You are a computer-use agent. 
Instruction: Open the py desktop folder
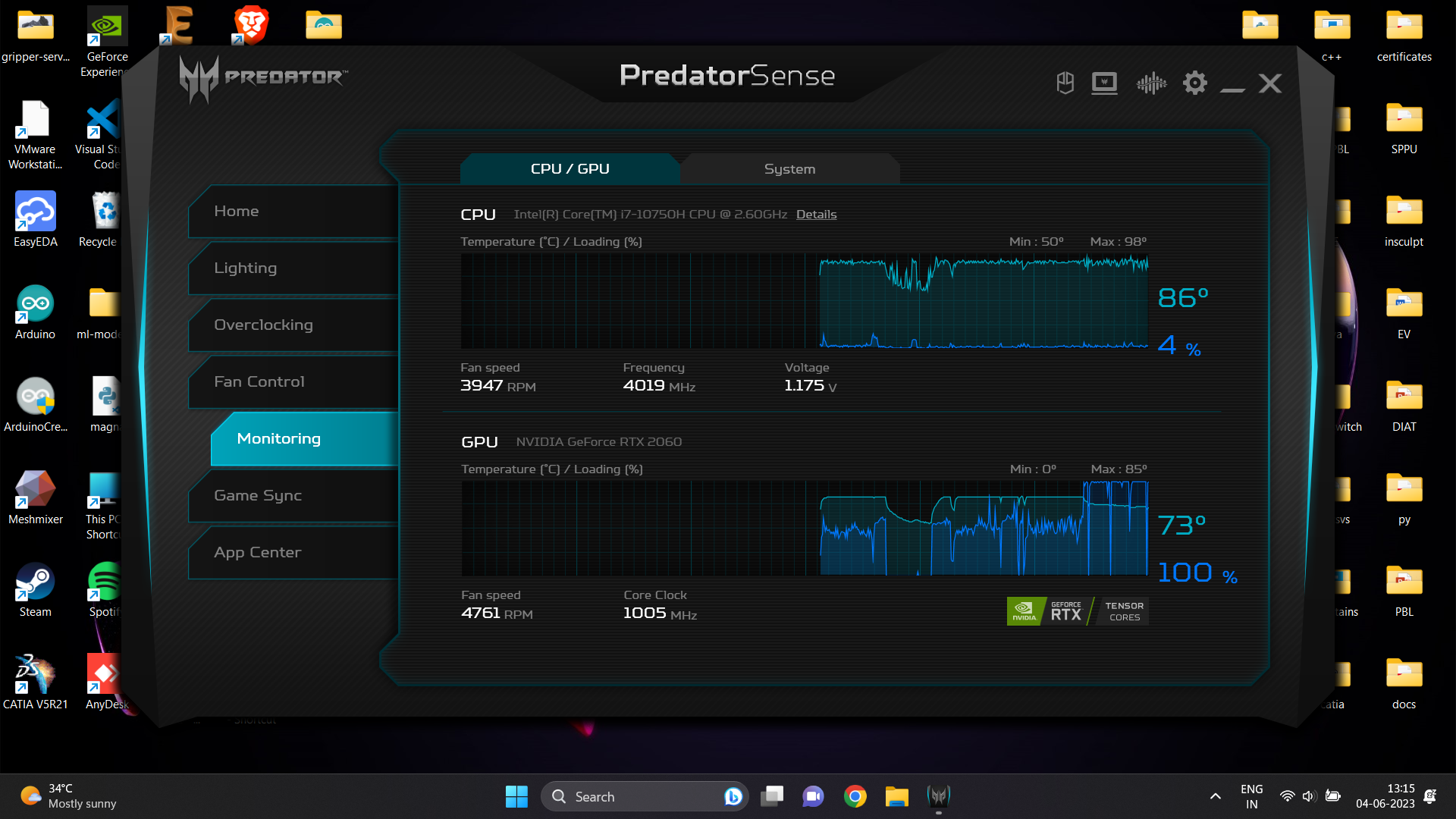[1404, 497]
